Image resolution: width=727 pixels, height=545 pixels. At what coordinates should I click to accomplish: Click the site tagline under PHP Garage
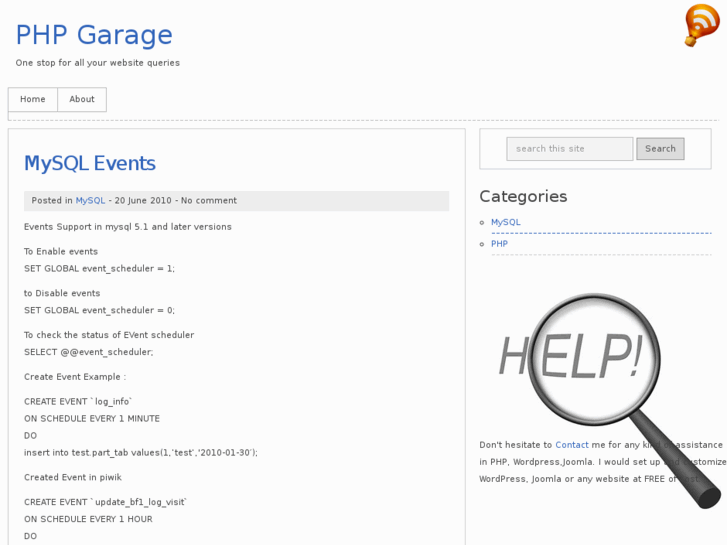click(x=98, y=63)
